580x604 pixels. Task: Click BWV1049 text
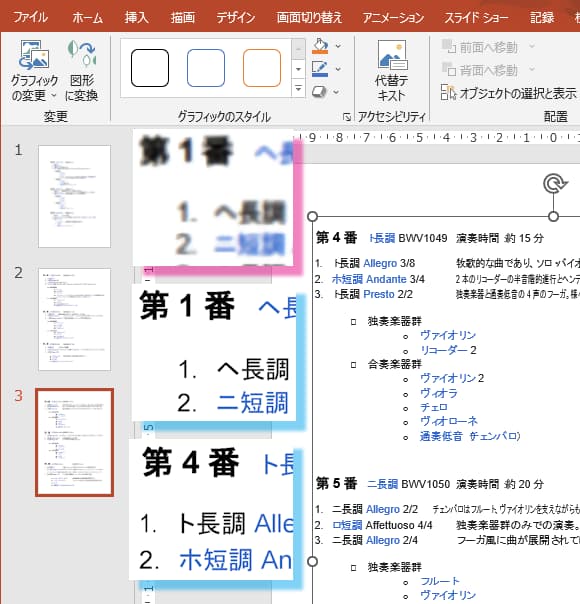coord(423,238)
